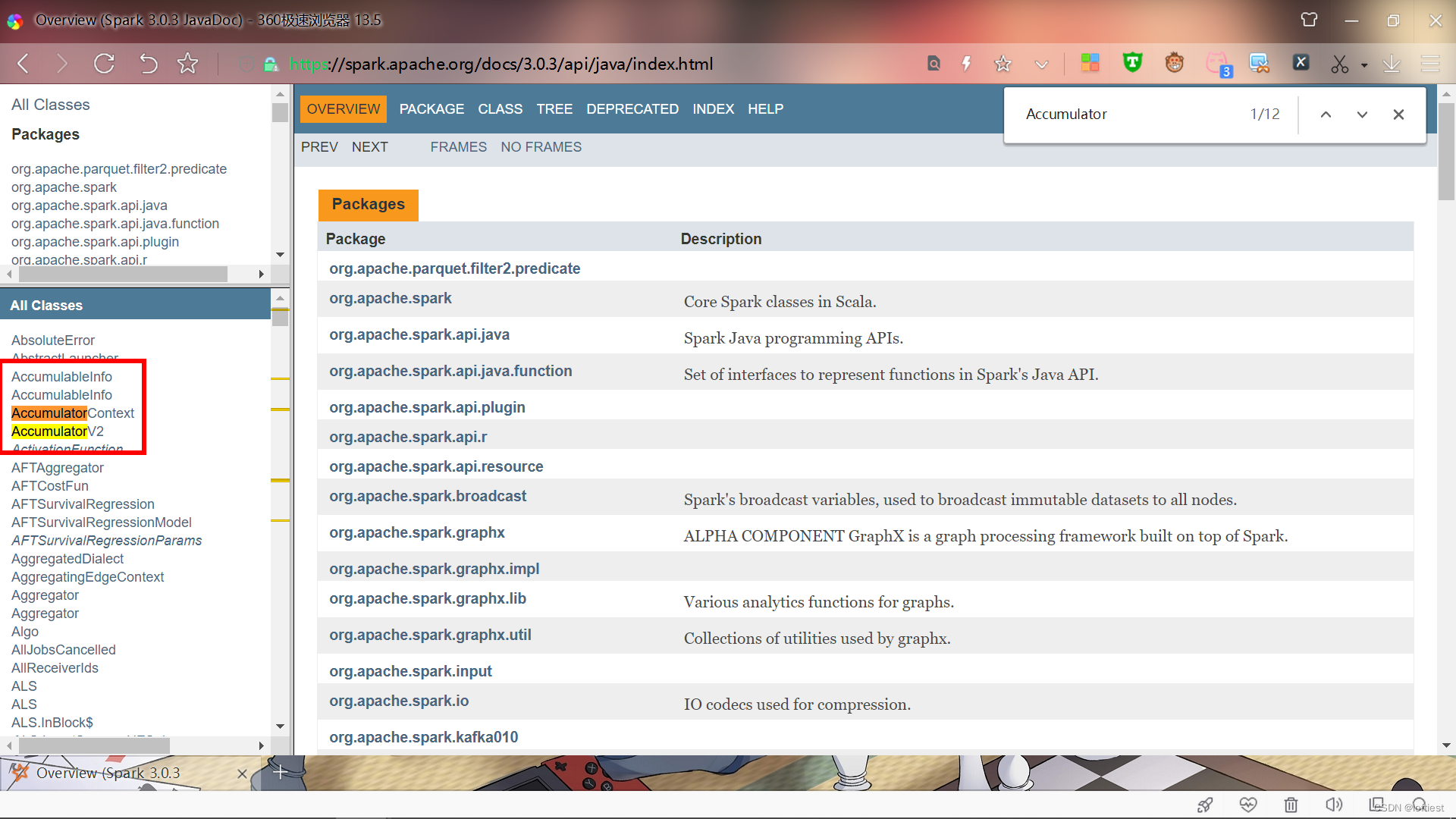Activate the lightning speed-boost icon
This screenshot has height=819, width=1456.
[965, 63]
